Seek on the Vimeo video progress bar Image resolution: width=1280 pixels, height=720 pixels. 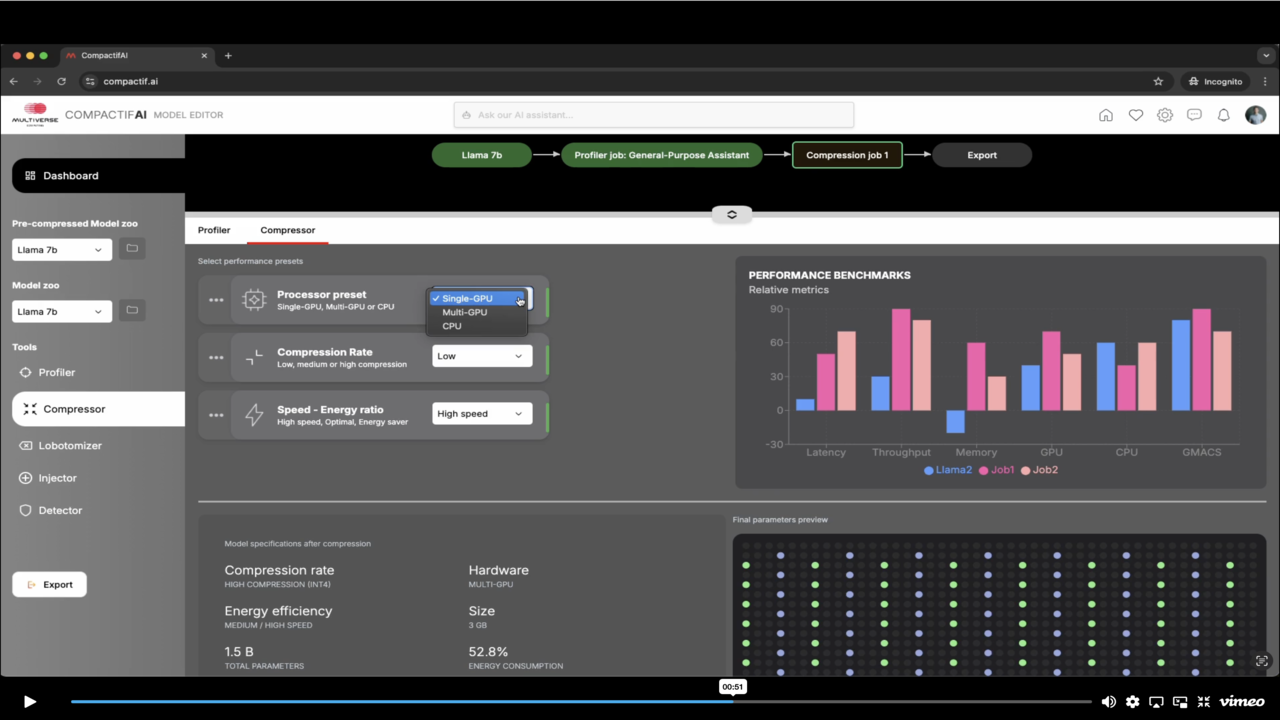581,702
